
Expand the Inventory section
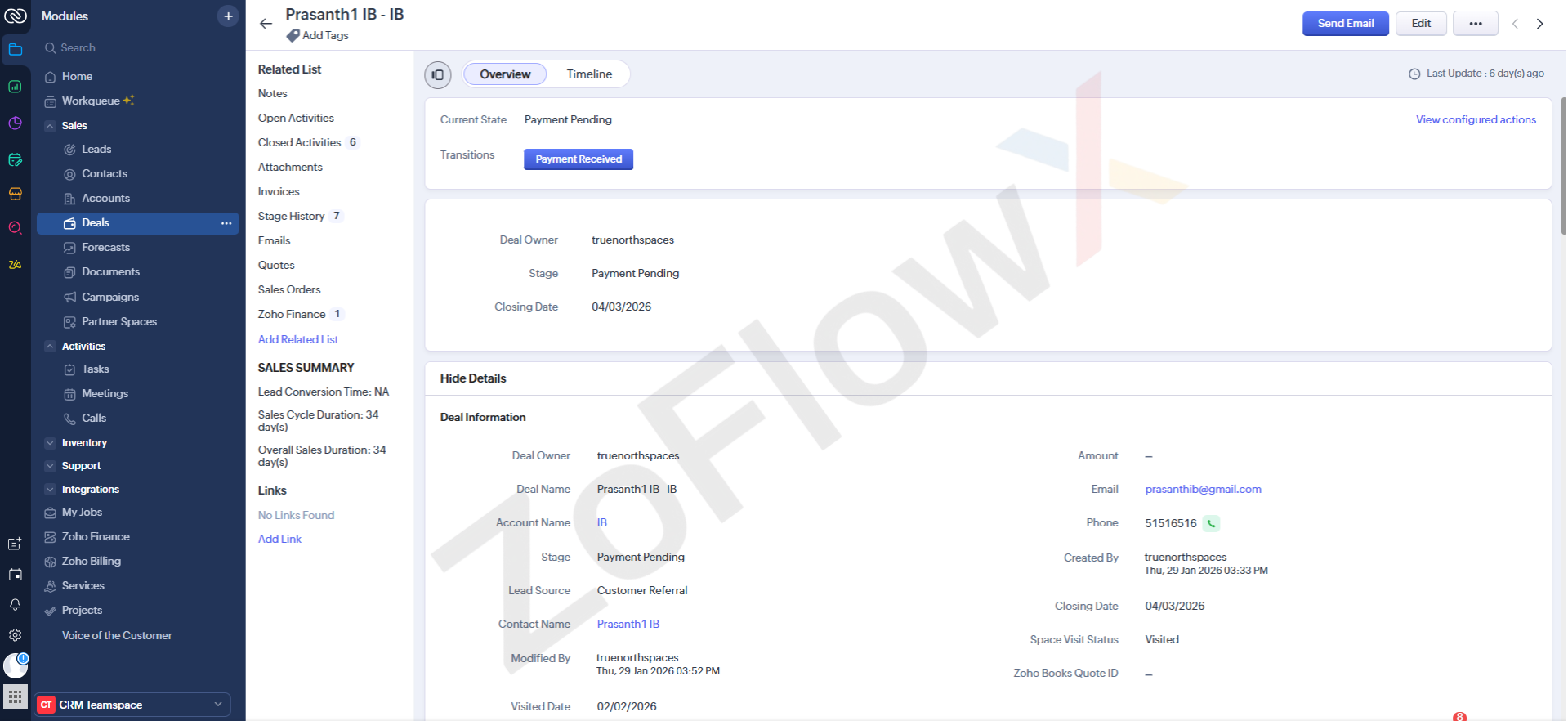pos(51,443)
